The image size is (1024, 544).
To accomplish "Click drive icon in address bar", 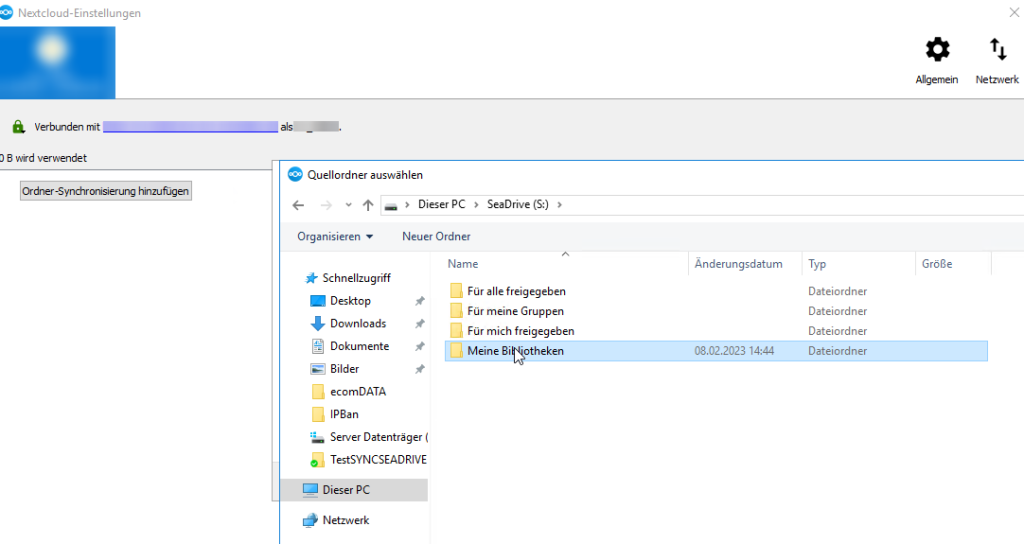I will [x=391, y=206].
